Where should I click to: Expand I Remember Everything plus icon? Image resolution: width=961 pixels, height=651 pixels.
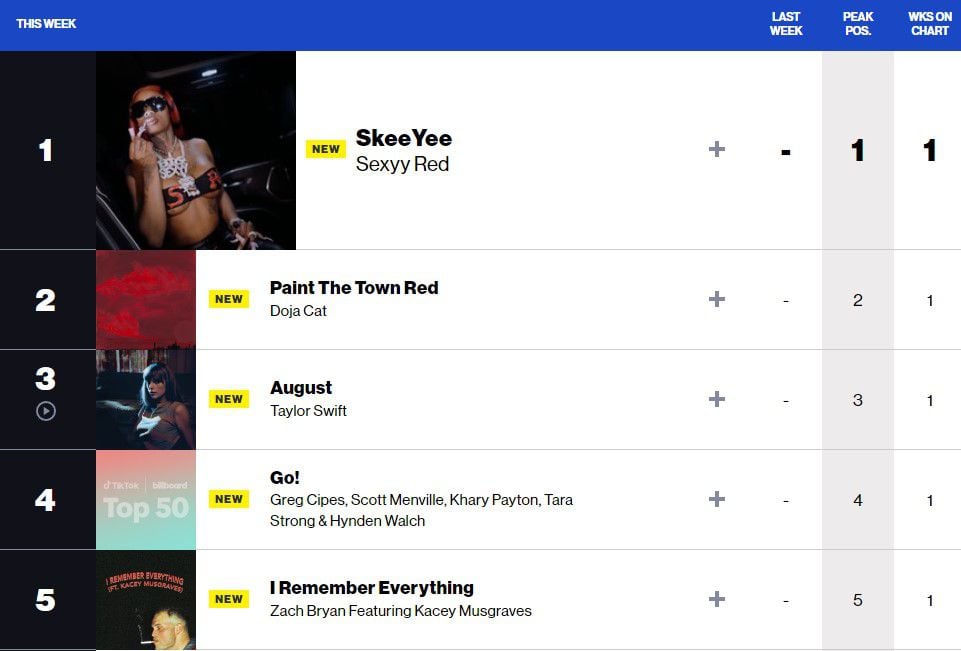click(x=716, y=599)
